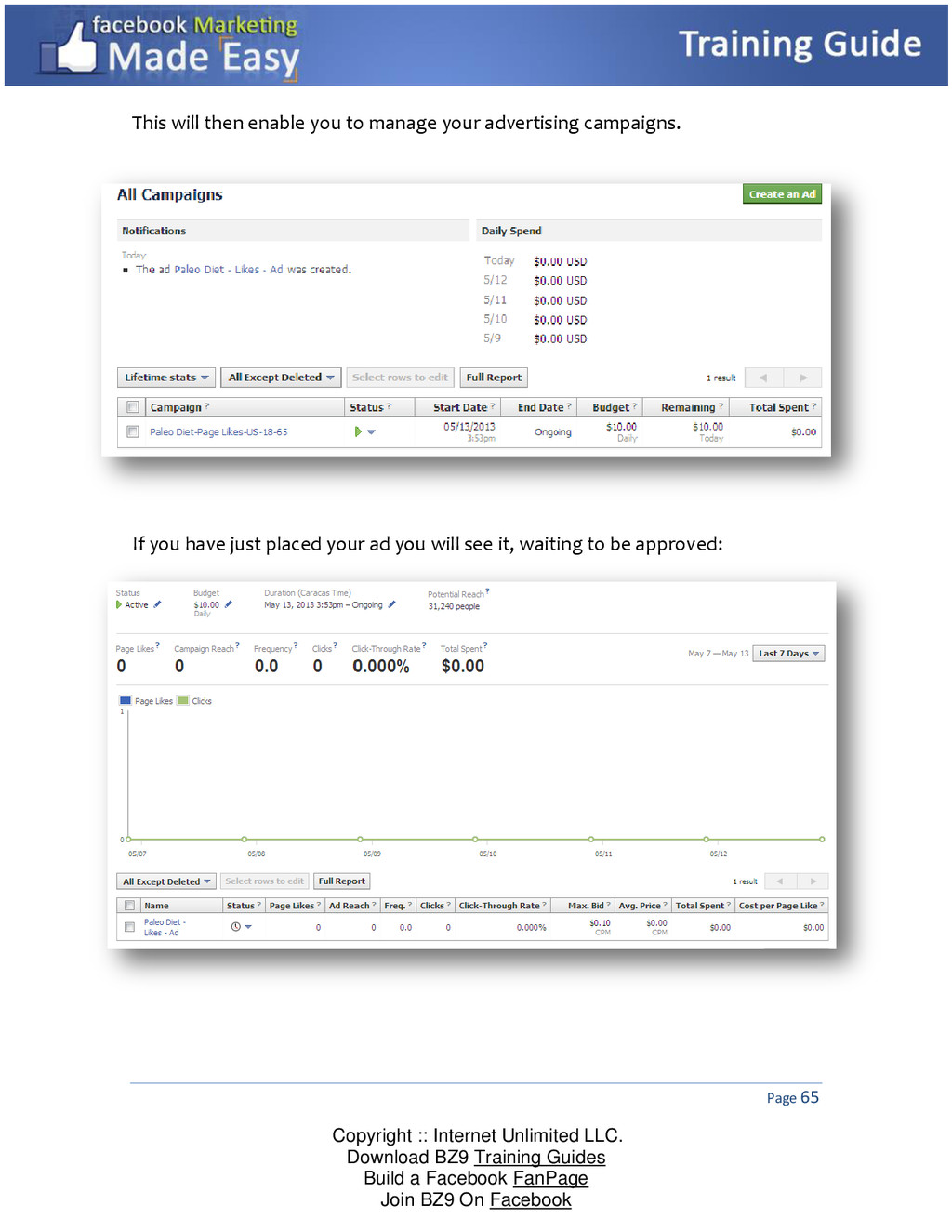Tick the Paleo Diet-Page Likes-US-18-65 row checkbox

[x=132, y=431]
